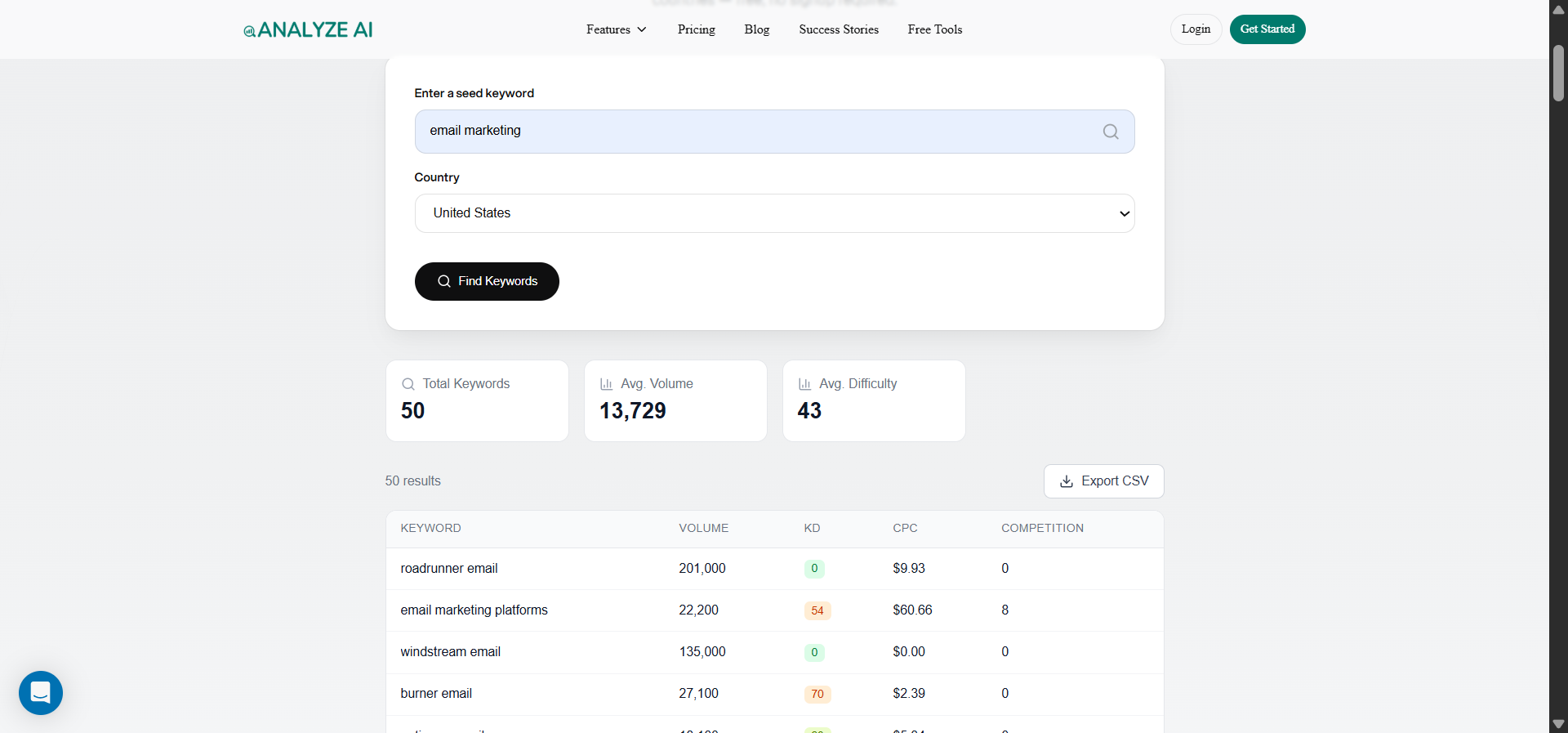Image resolution: width=1568 pixels, height=733 pixels.
Task: Click the CPC column header
Action: click(x=906, y=529)
